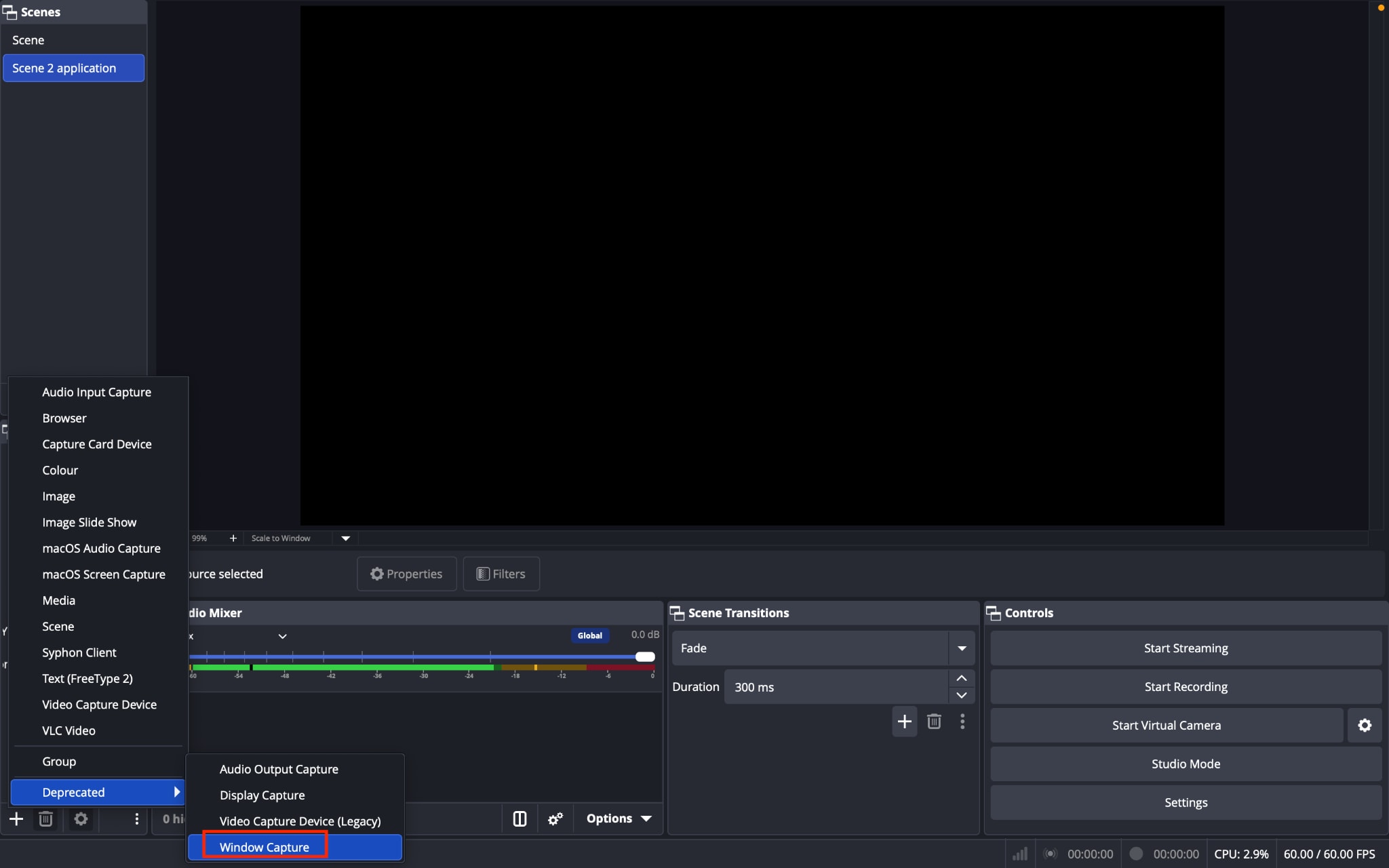
Task: Start the Virtual Camera
Action: pyautogui.click(x=1167, y=725)
